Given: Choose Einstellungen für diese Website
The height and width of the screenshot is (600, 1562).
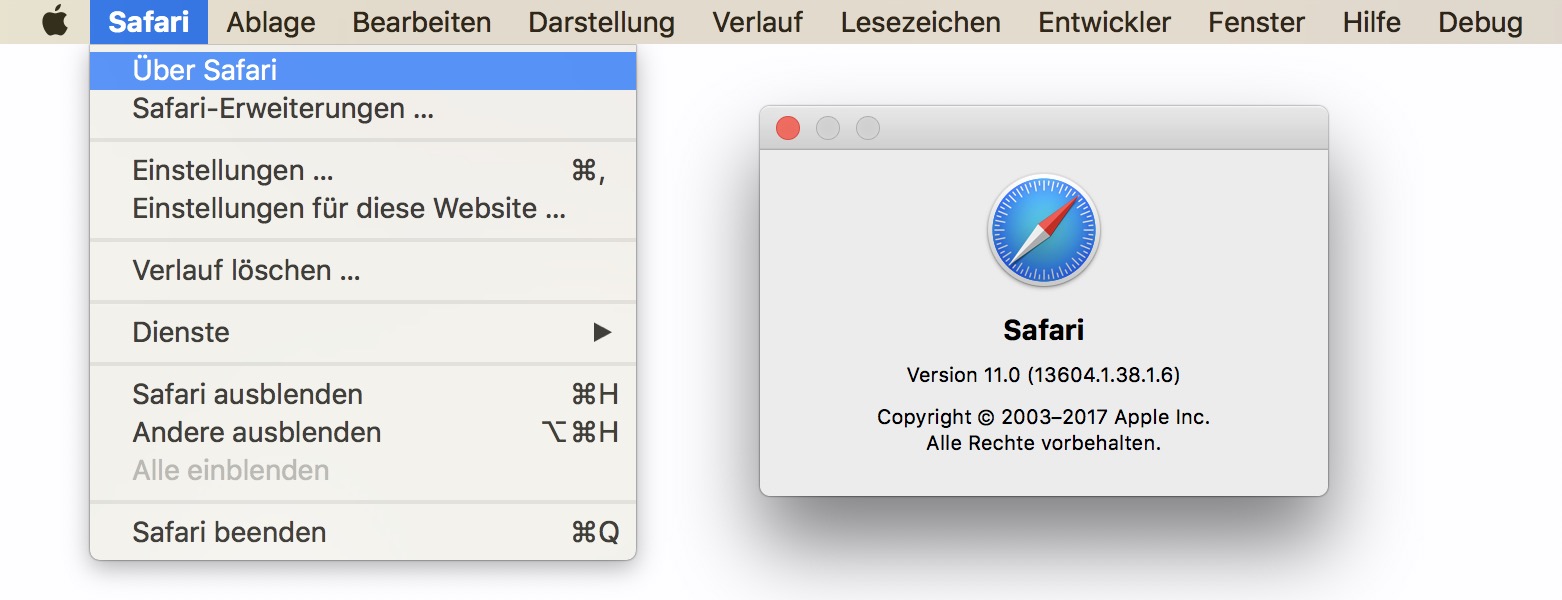Looking at the screenshot, I should click(349, 209).
